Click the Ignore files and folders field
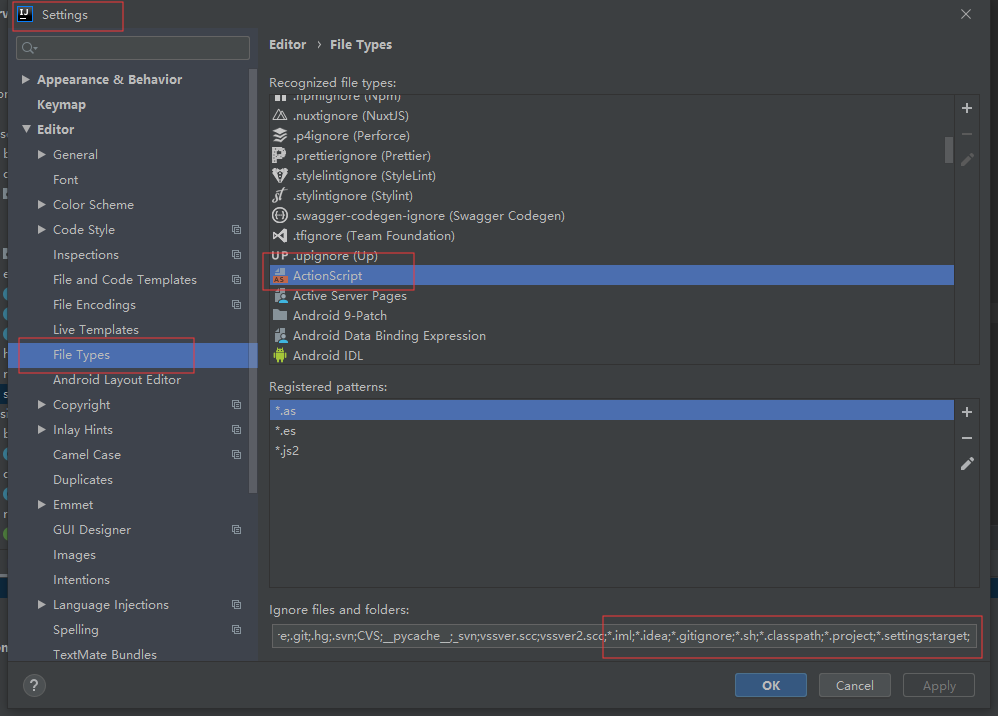The image size is (998, 716). [623, 636]
